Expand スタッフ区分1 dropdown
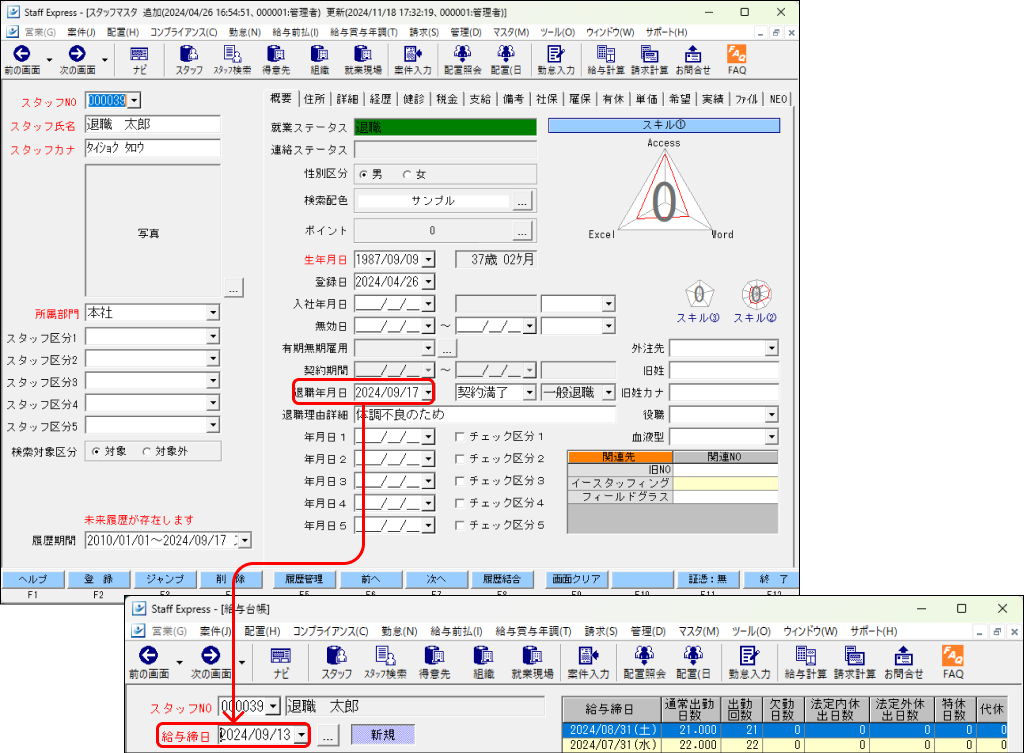1024x753 pixels. click(x=213, y=336)
